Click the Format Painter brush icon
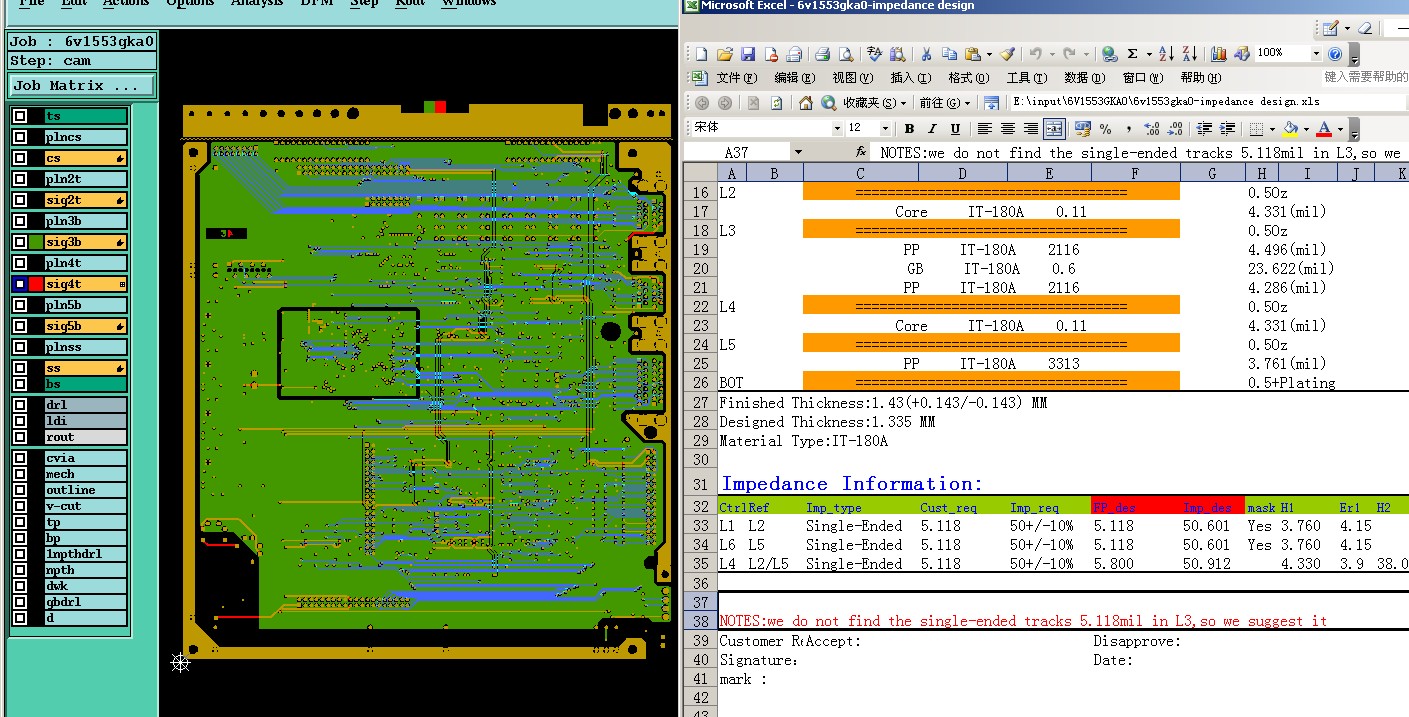This screenshot has width=1409, height=717. click(x=1007, y=54)
